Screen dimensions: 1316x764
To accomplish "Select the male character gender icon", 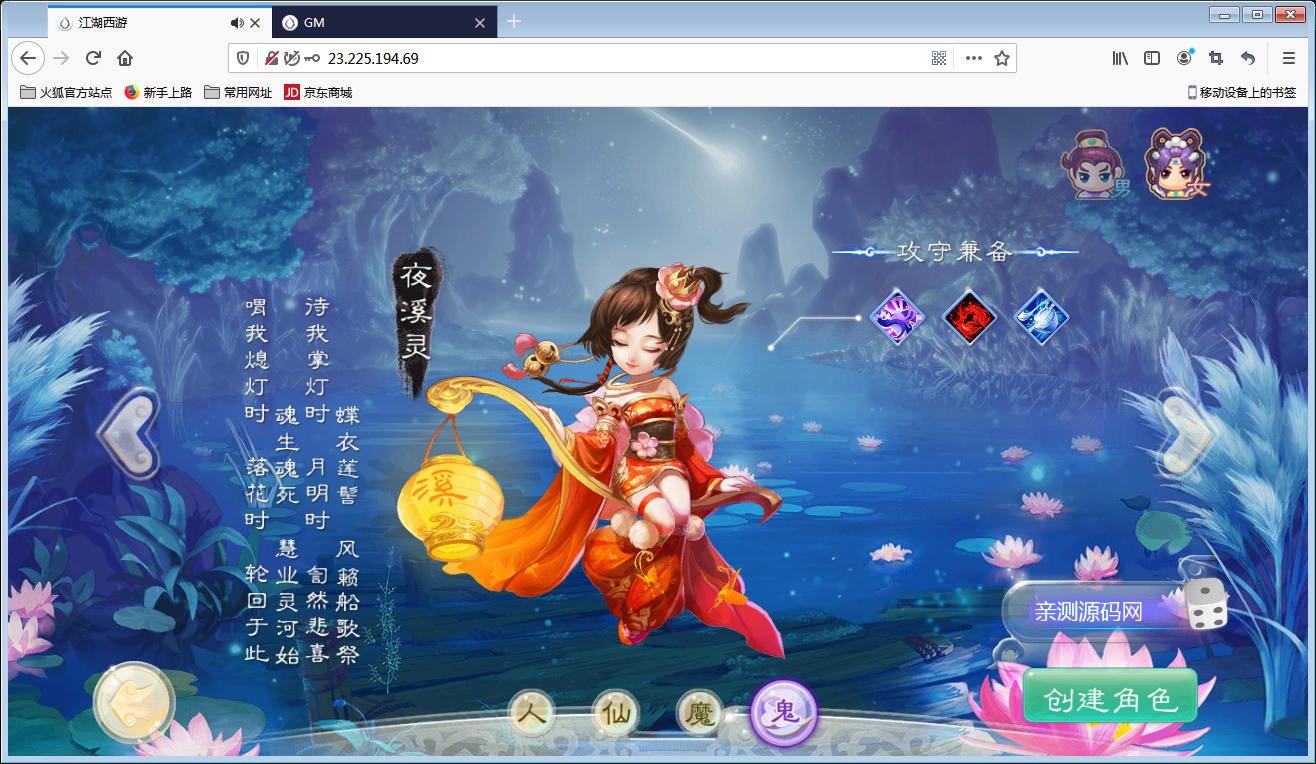I will [x=1094, y=166].
